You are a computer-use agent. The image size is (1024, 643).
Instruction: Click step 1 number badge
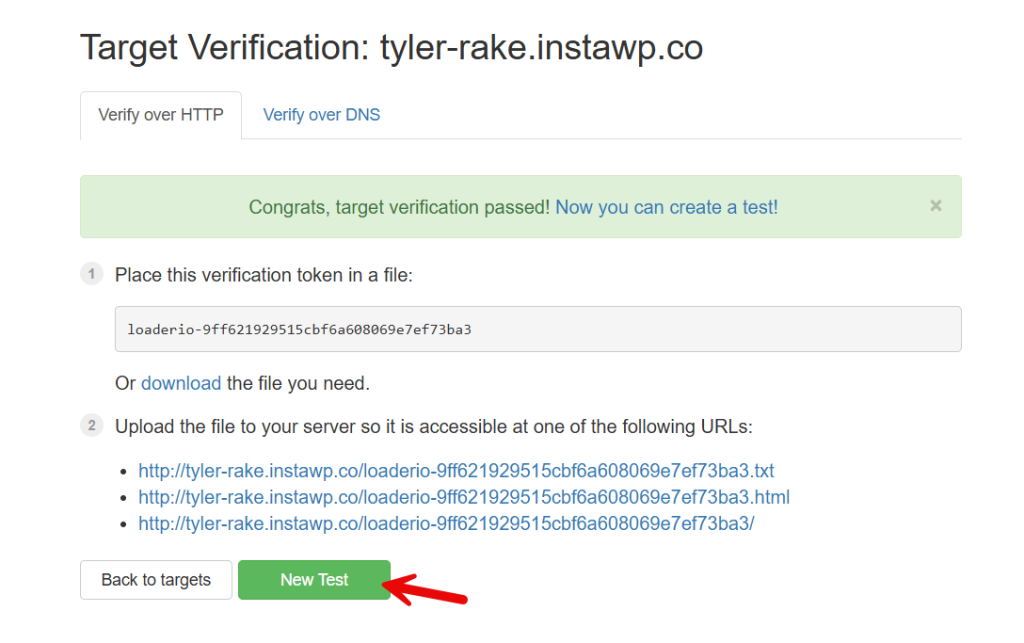pos(91,275)
